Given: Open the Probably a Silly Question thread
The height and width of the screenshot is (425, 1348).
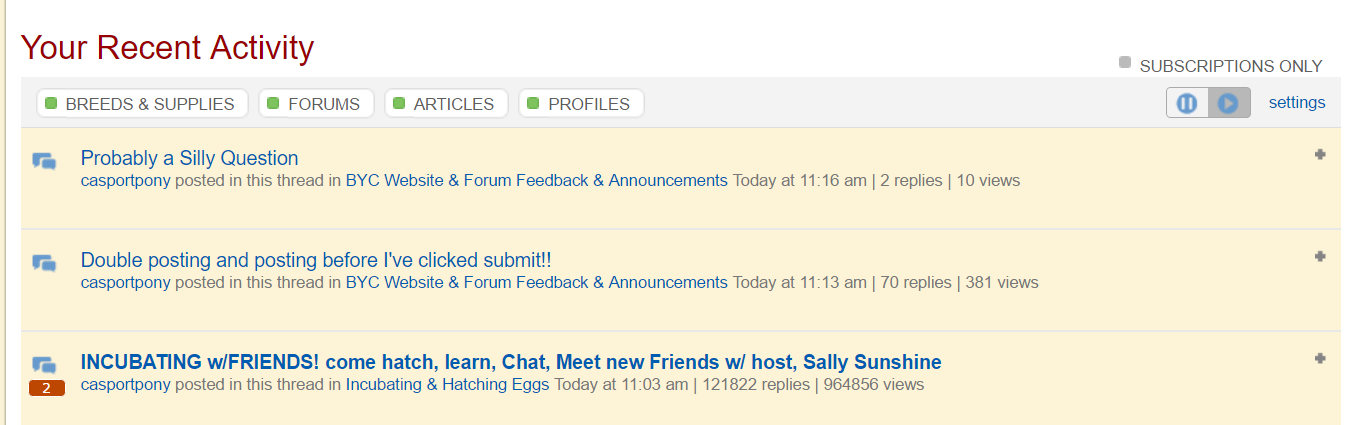Looking at the screenshot, I should [189, 158].
